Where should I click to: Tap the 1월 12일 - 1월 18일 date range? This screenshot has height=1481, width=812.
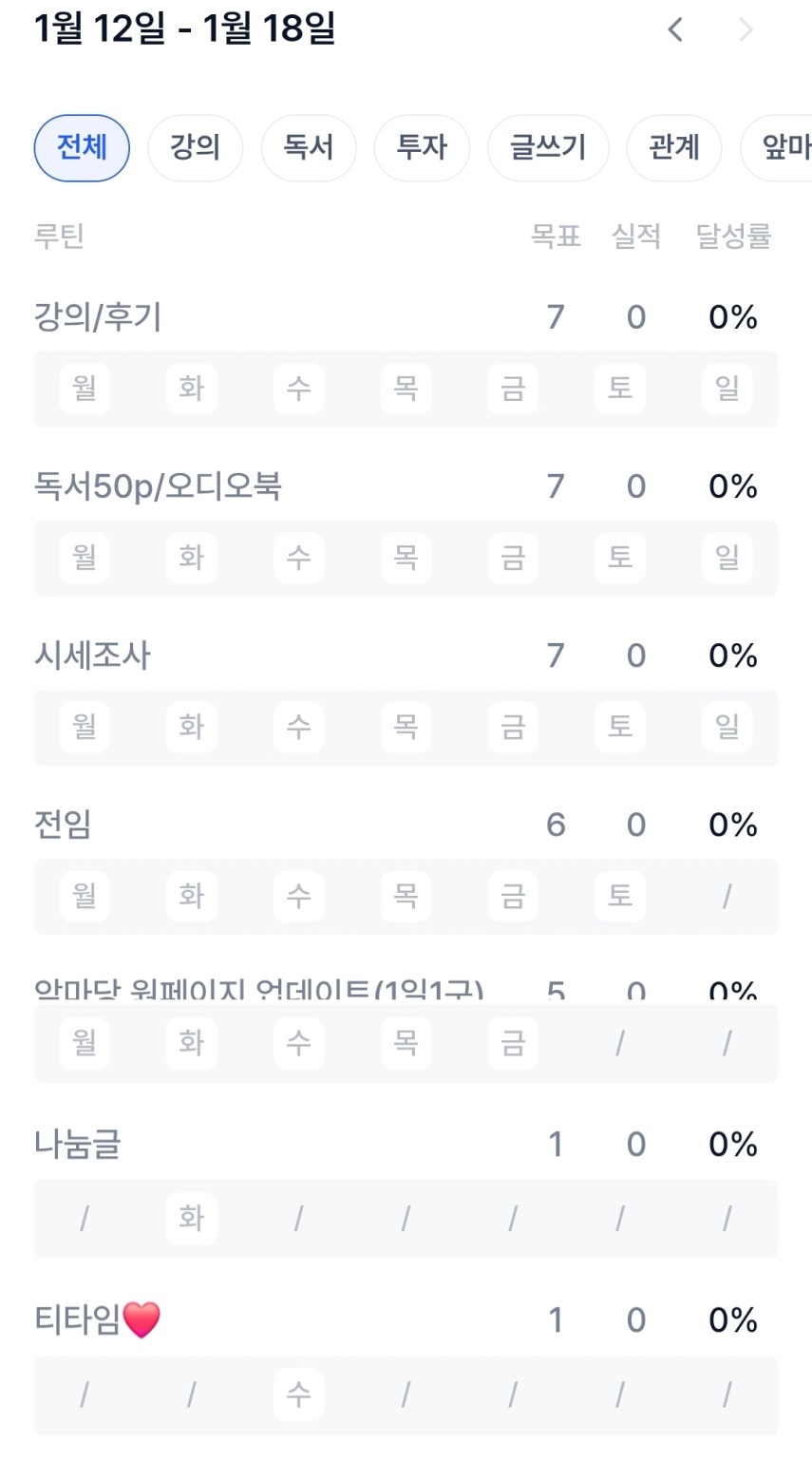click(x=185, y=29)
